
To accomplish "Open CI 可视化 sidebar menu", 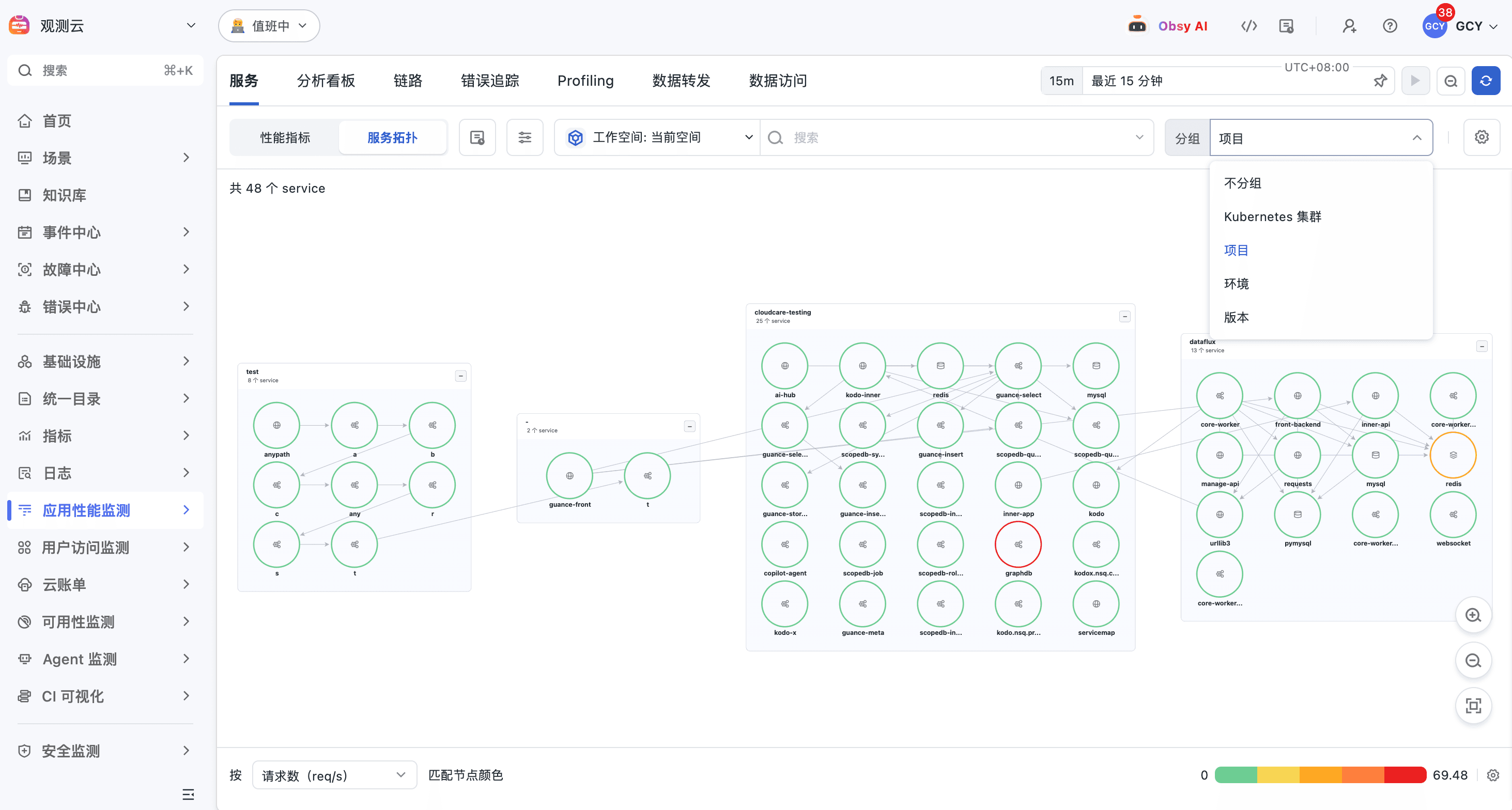I will (105, 696).
